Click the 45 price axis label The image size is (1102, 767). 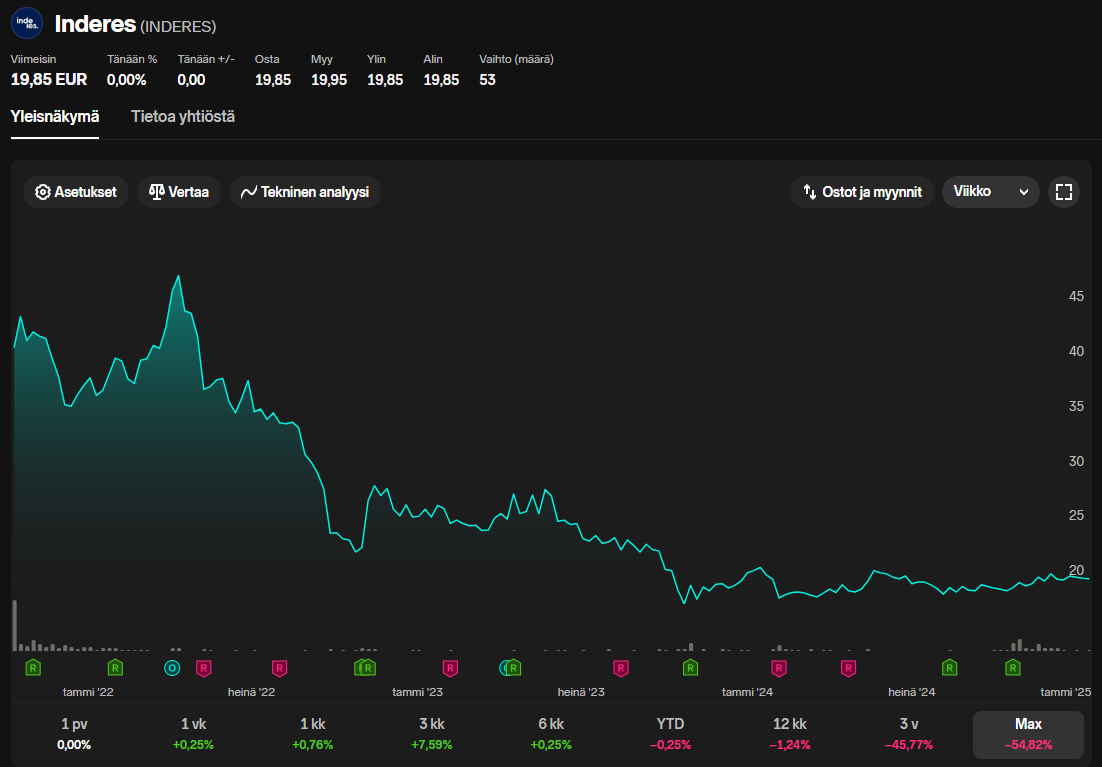1076,297
